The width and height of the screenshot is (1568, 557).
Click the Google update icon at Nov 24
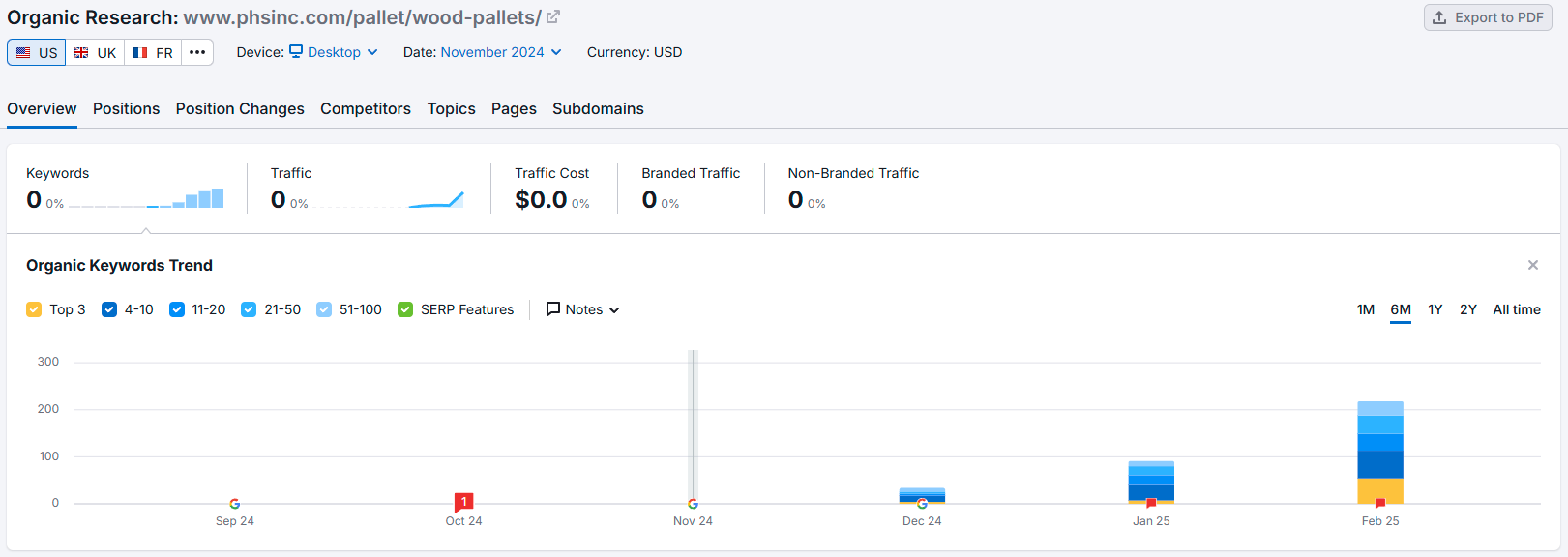pyautogui.click(x=693, y=504)
